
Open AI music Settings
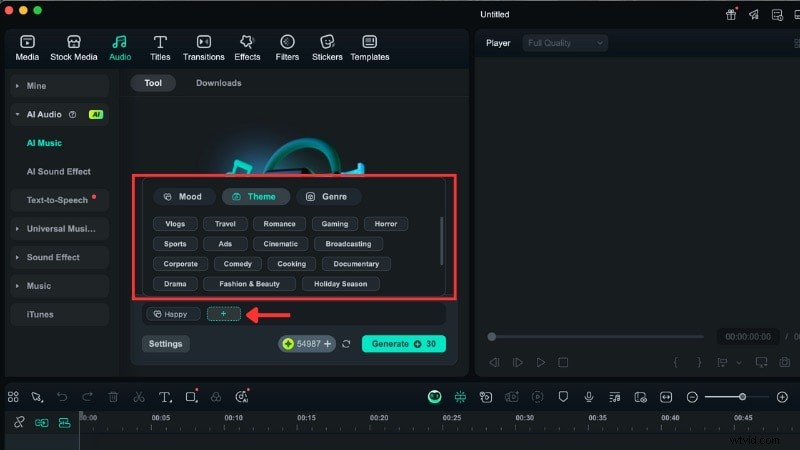pos(165,344)
